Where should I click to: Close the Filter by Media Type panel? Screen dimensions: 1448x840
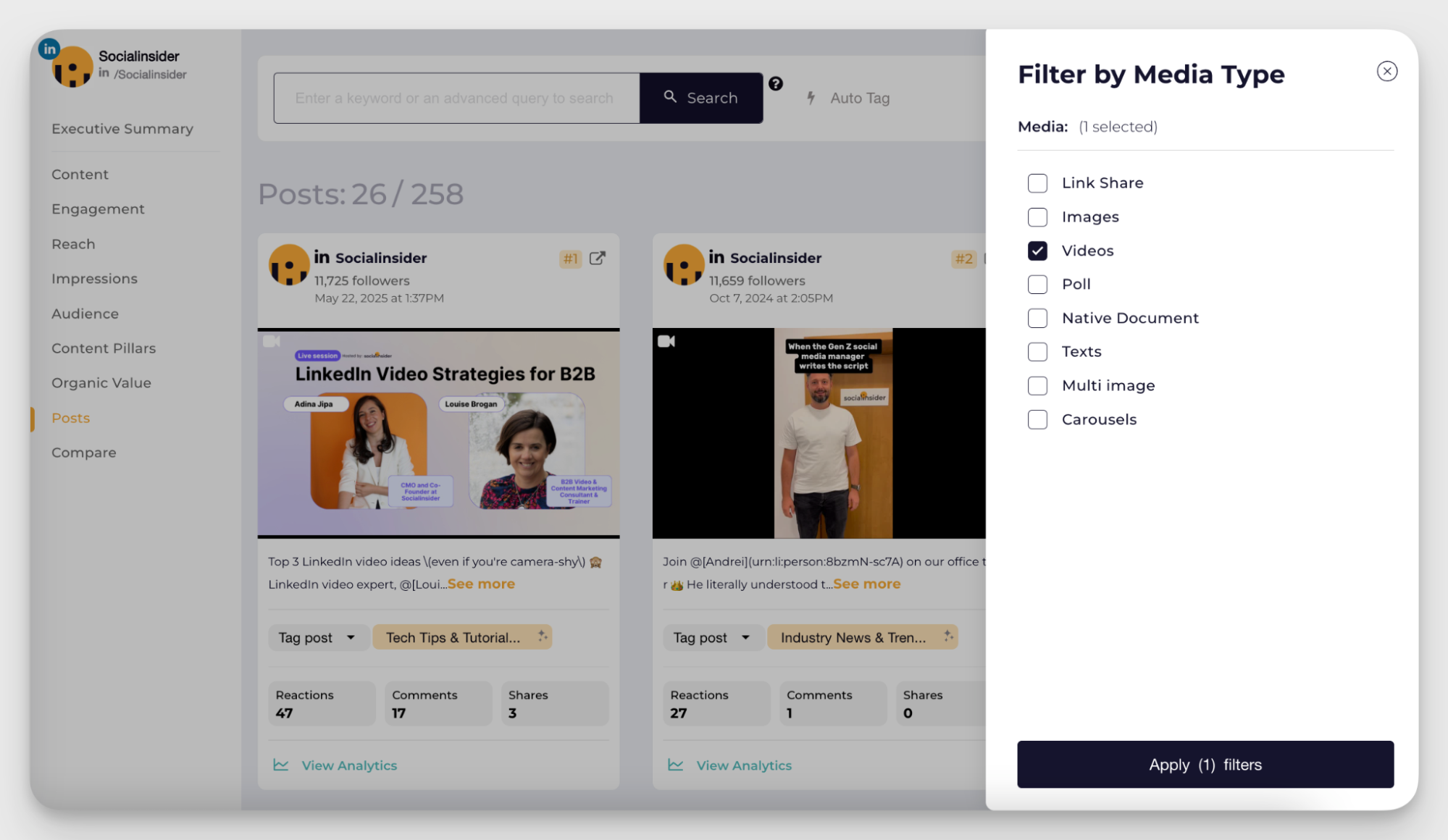tap(1386, 71)
